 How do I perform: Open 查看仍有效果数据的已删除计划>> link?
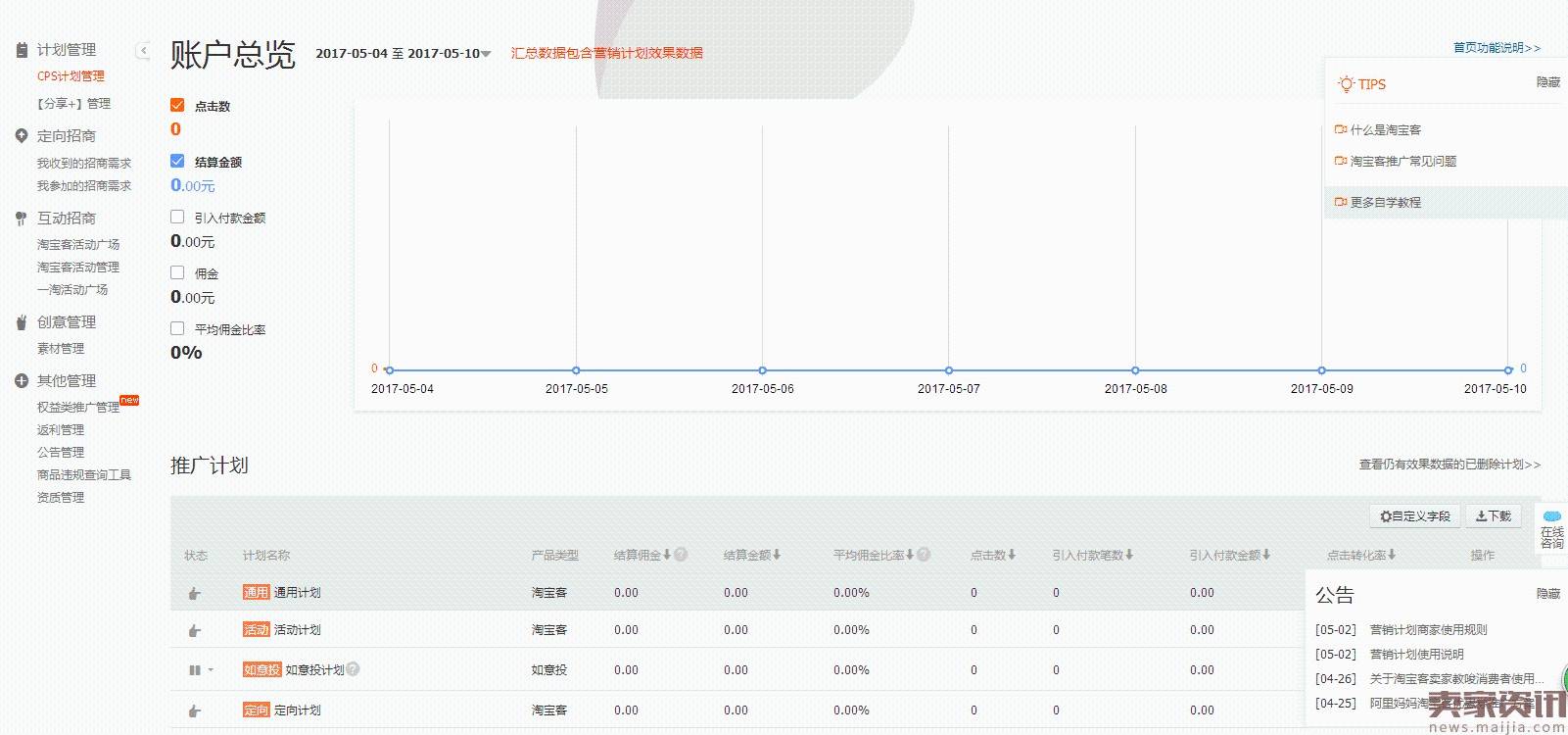coord(1449,465)
